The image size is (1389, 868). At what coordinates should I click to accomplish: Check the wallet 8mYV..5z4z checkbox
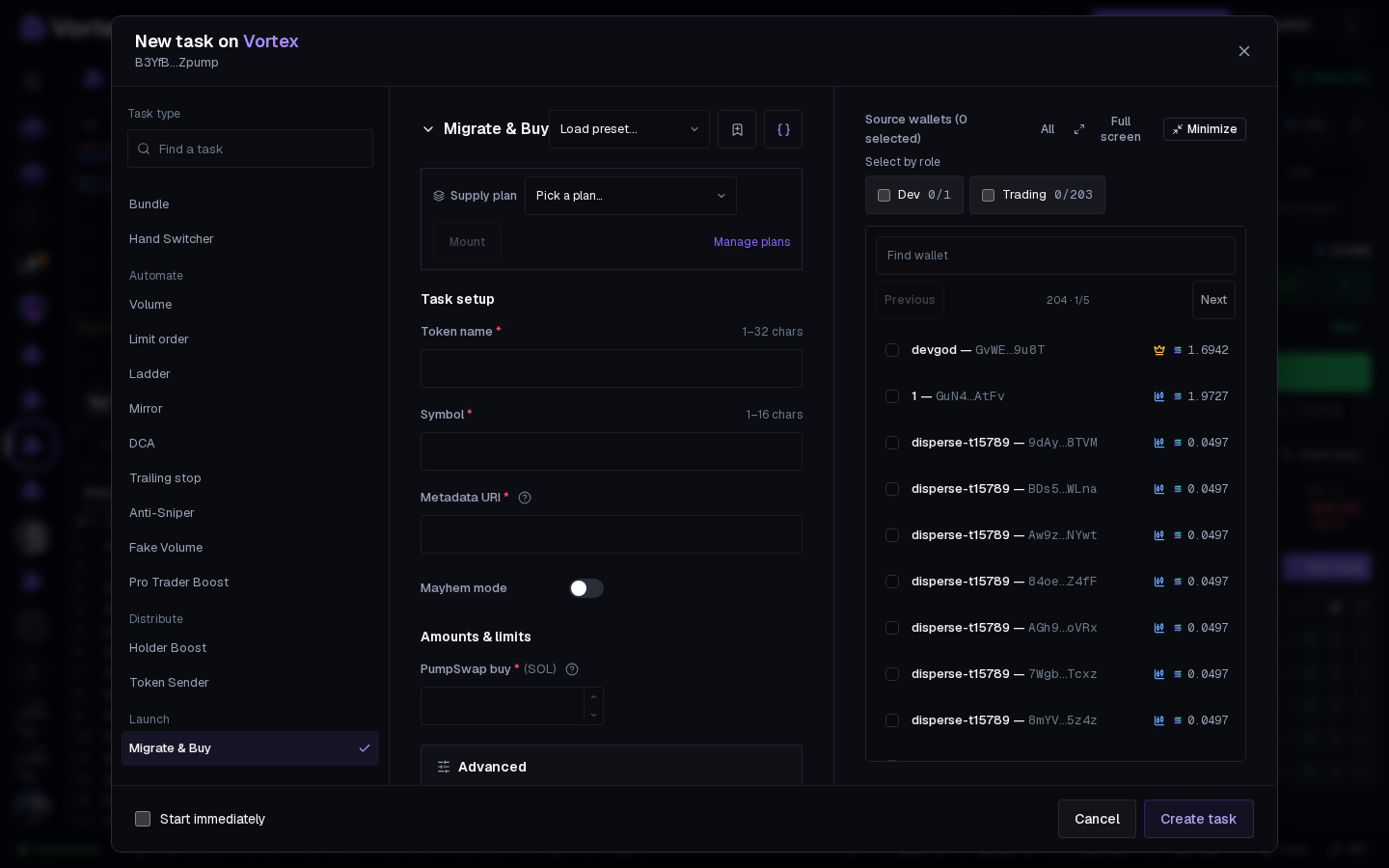pyautogui.click(x=892, y=720)
